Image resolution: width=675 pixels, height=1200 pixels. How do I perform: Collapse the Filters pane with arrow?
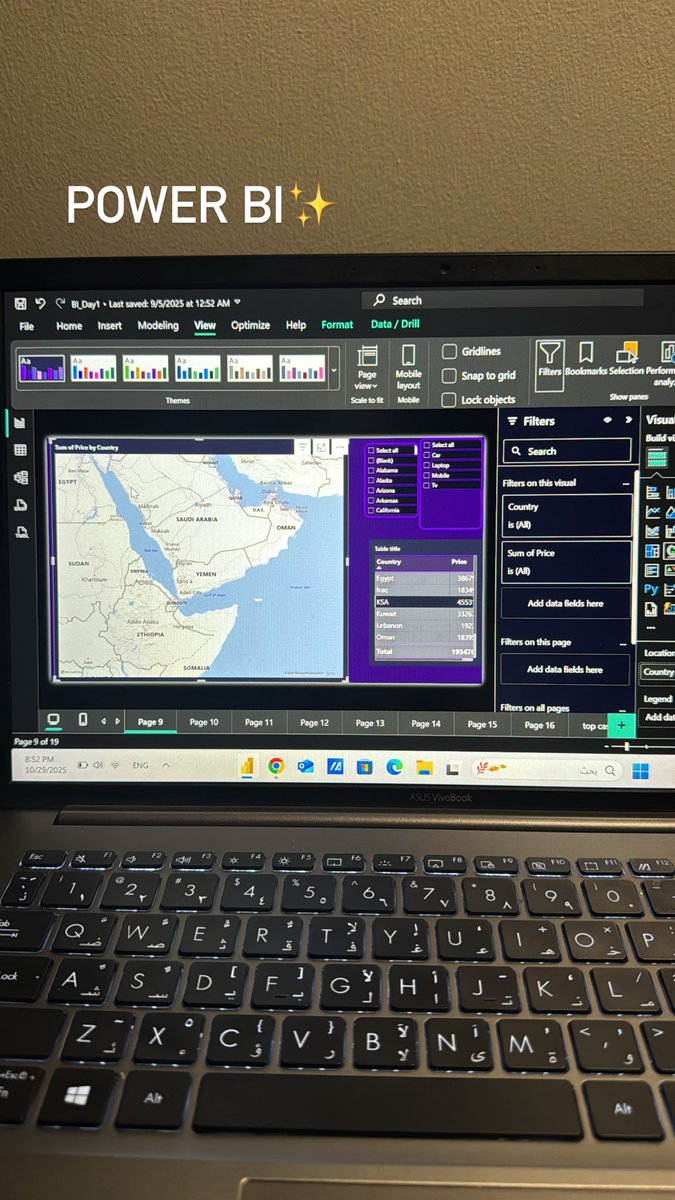(x=628, y=421)
